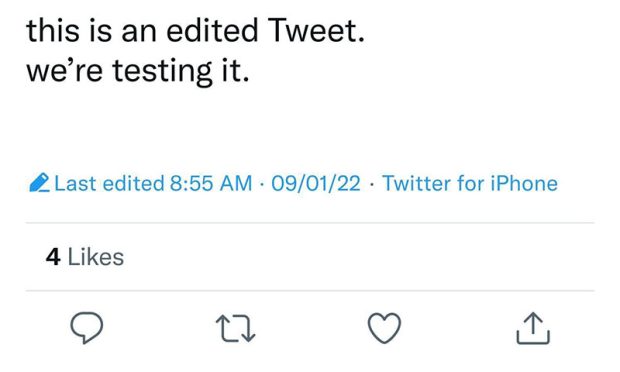This screenshot has height=372, width=620.
Task: Click the pencil edit history icon
Action: click(x=40, y=183)
